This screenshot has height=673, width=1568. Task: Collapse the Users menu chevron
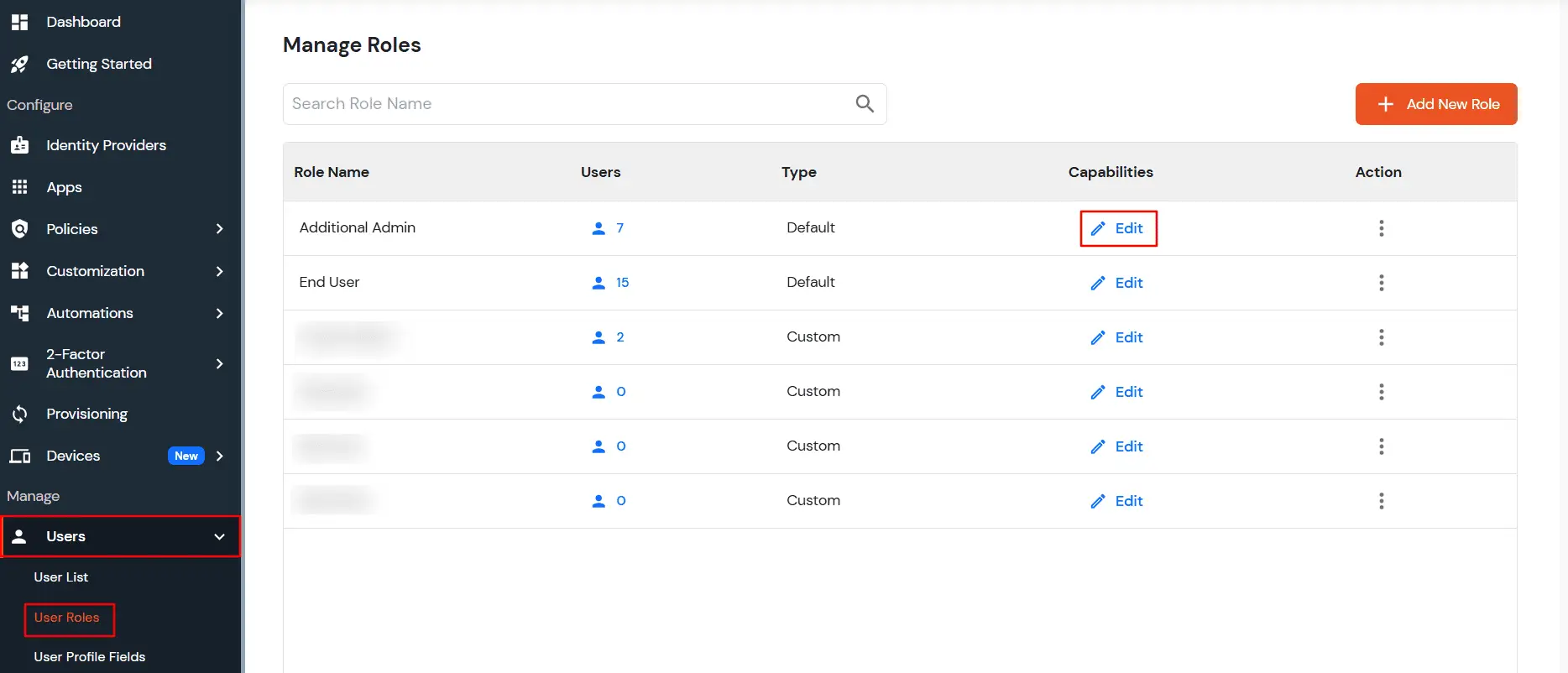coord(220,537)
